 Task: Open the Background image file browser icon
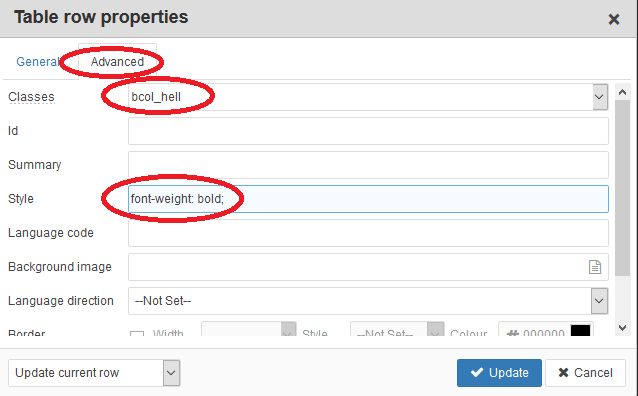(594, 267)
